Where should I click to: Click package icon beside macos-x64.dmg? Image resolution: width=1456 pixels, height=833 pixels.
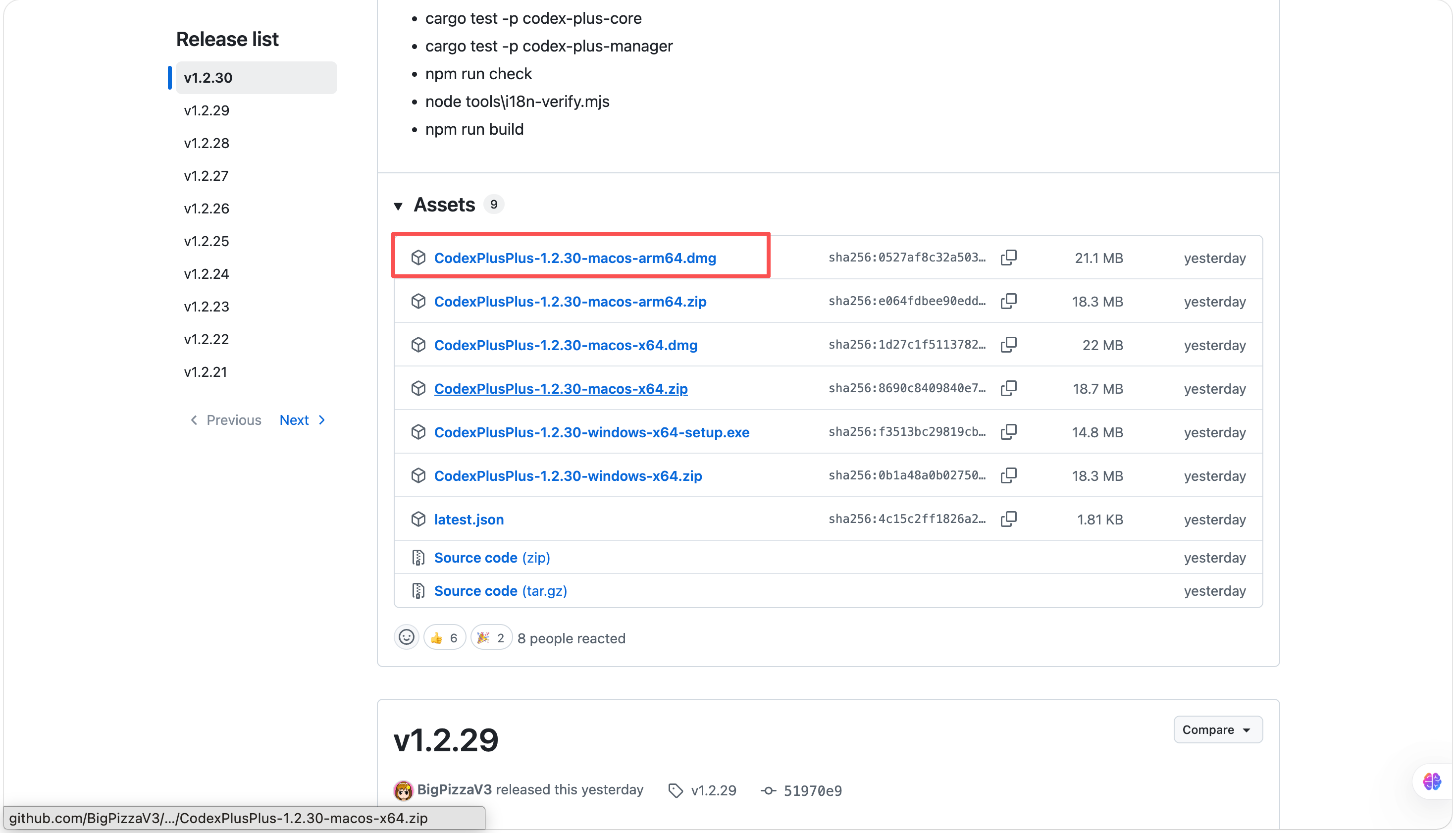[x=418, y=344]
